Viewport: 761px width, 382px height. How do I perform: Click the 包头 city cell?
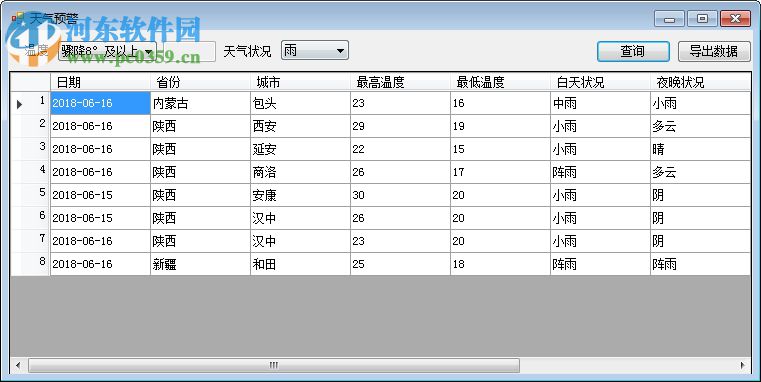(x=300, y=103)
